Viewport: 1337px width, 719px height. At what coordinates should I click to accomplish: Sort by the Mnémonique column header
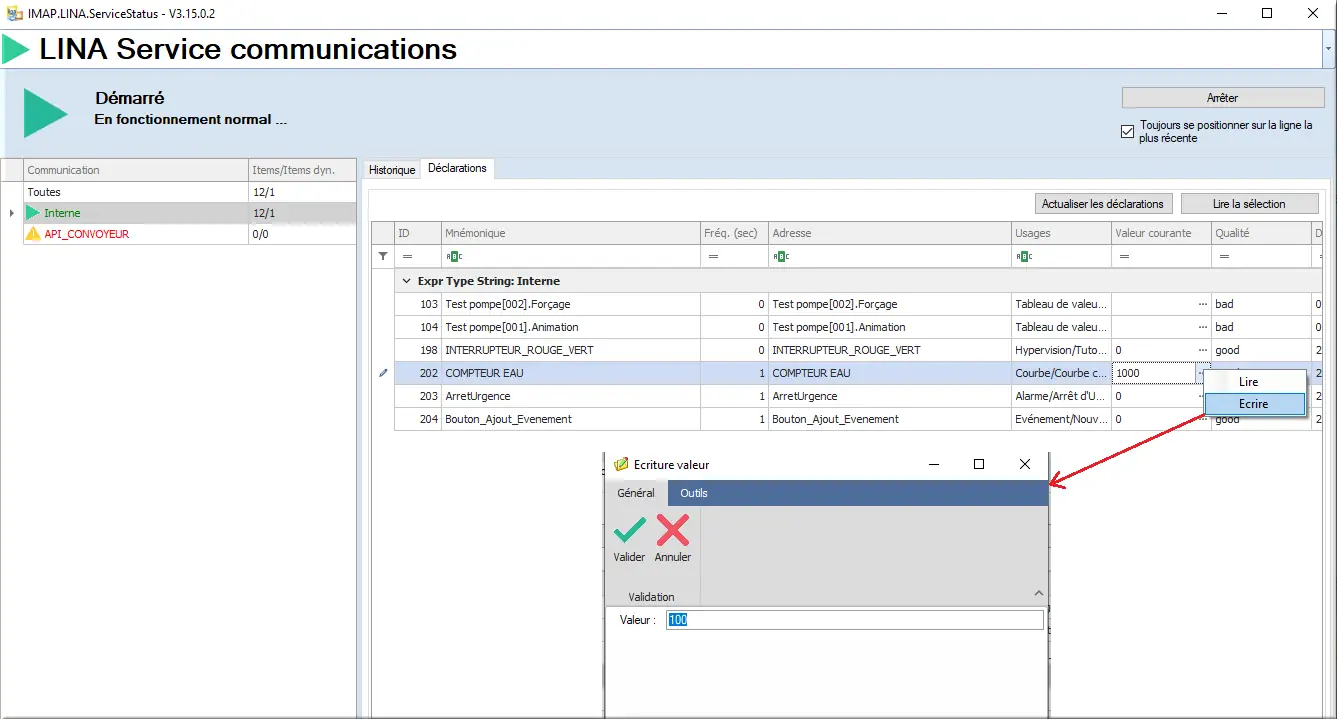point(571,233)
